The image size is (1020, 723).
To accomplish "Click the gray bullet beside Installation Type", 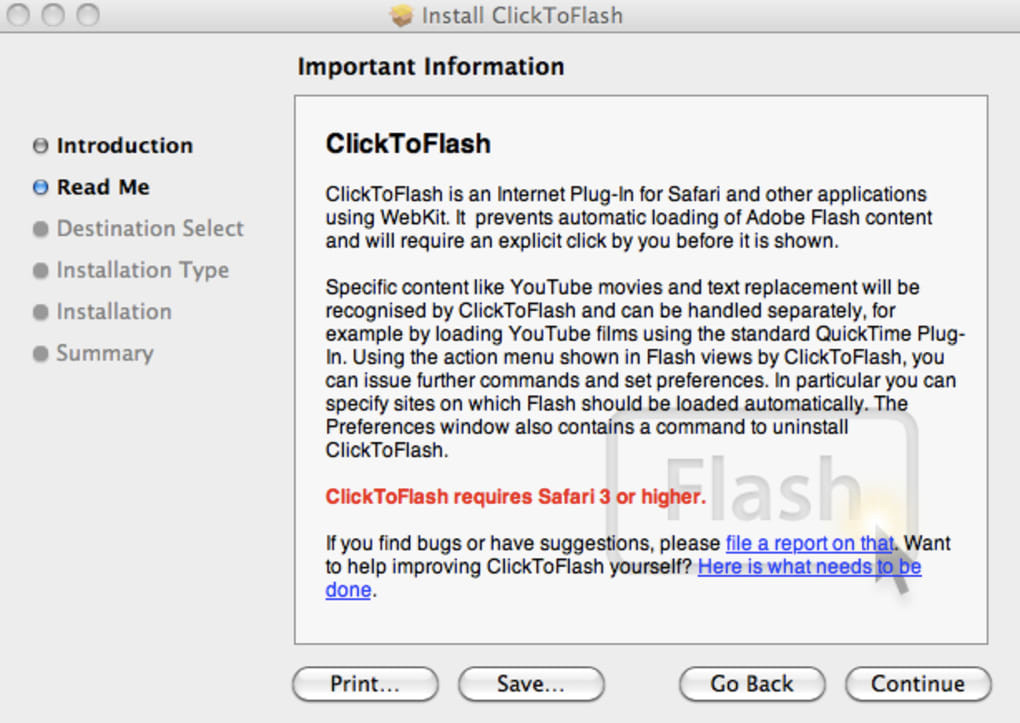I will [40, 271].
